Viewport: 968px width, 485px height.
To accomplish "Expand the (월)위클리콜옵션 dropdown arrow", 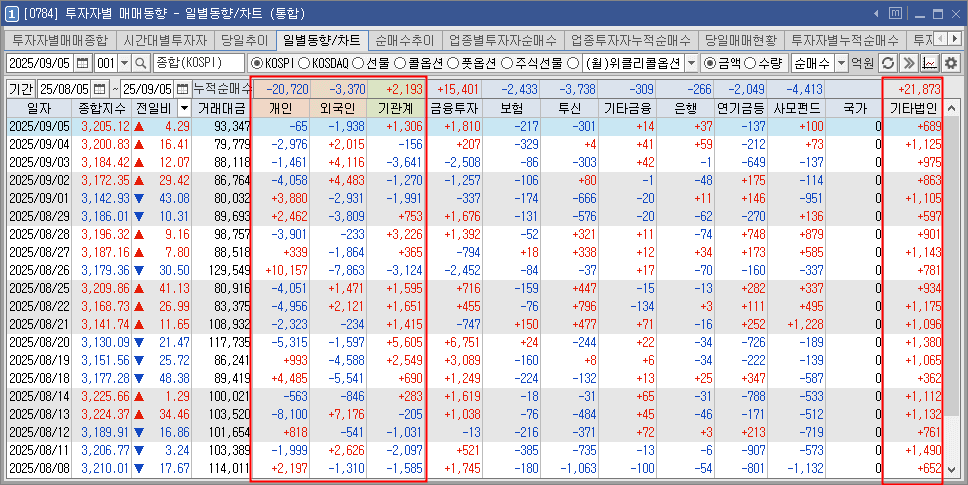I will [x=691, y=63].
